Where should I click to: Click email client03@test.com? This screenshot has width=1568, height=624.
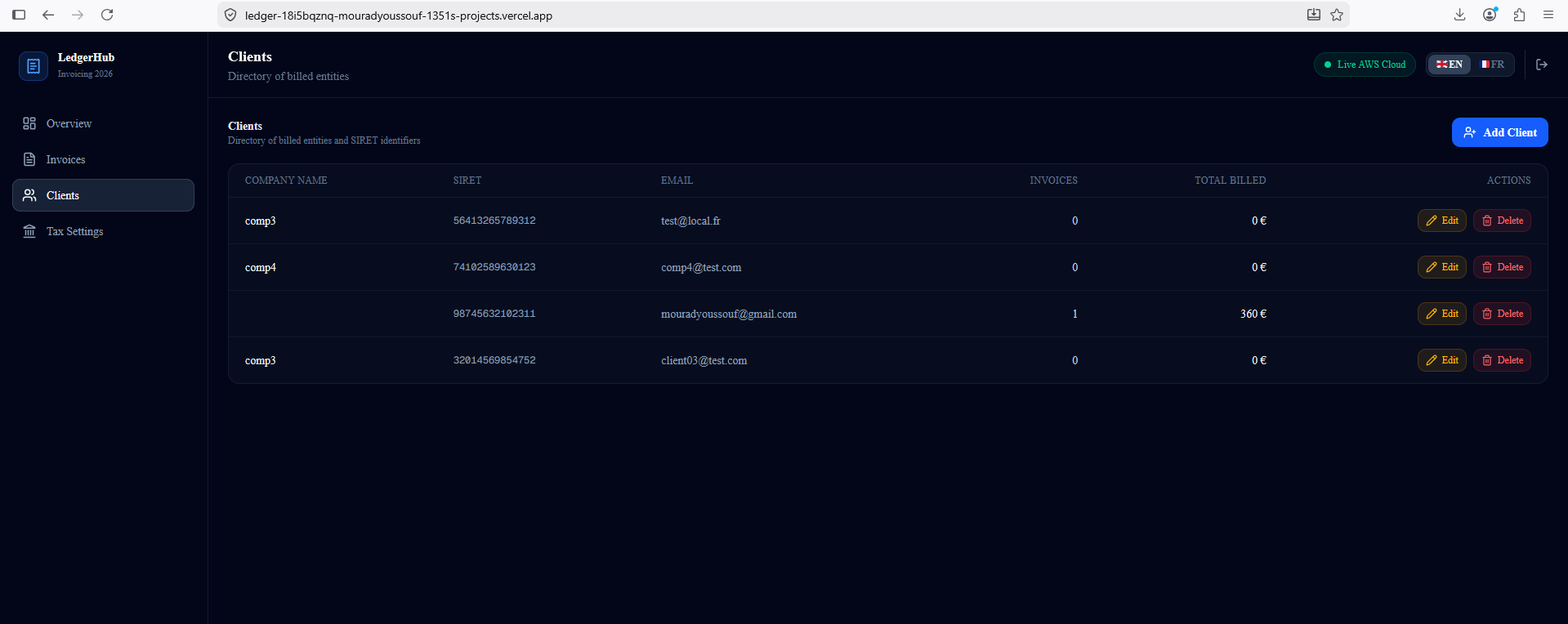[704, 360]
